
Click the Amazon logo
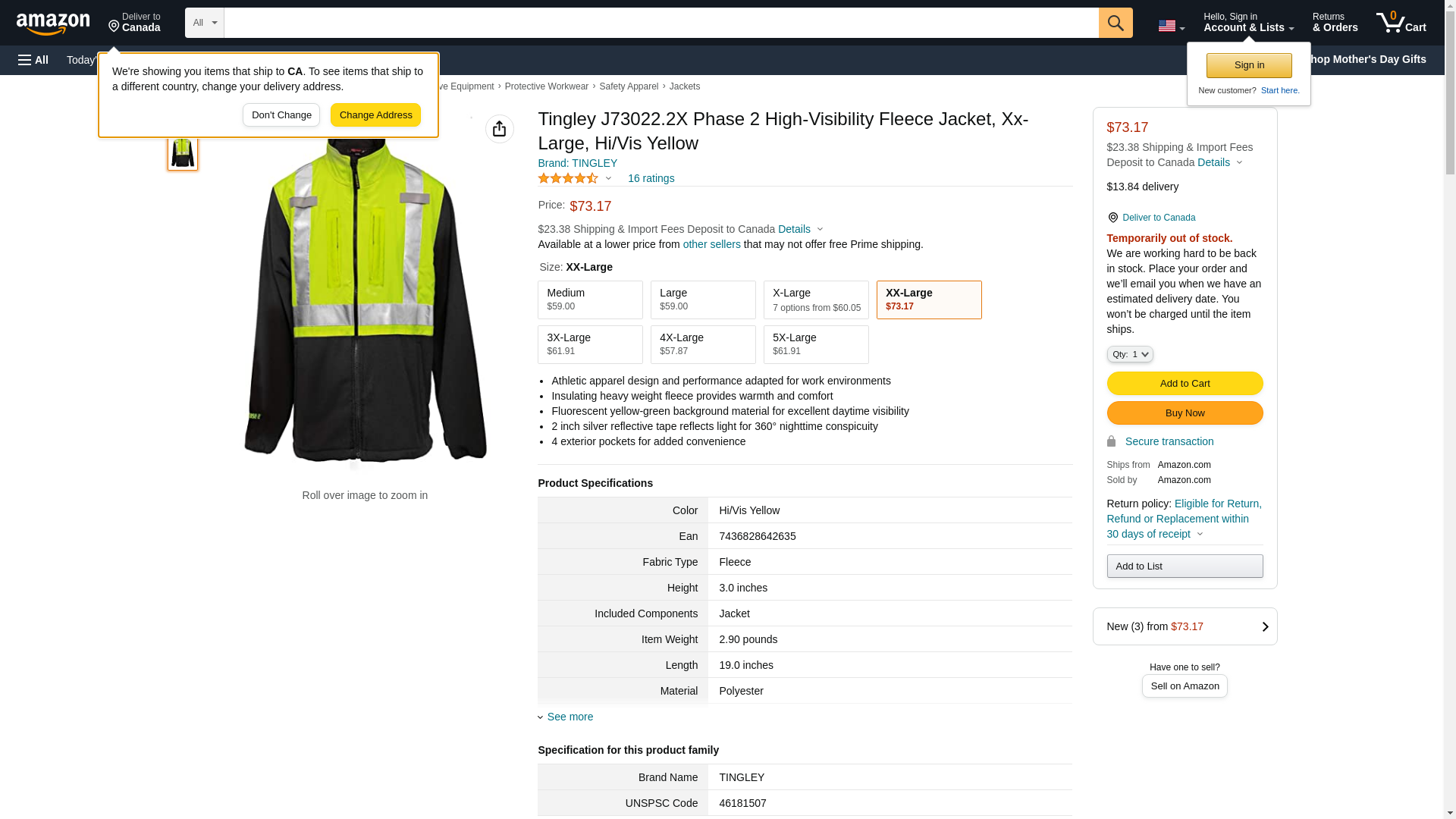pos(53,24)
